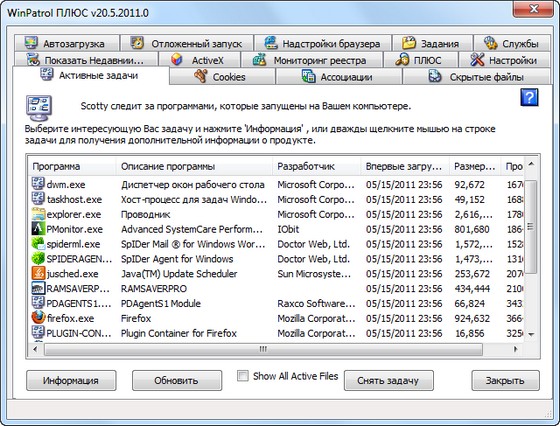Screen dimensions: 560x426
Task: Click the taskhost.exe process icon
Action: coord(38,199)
